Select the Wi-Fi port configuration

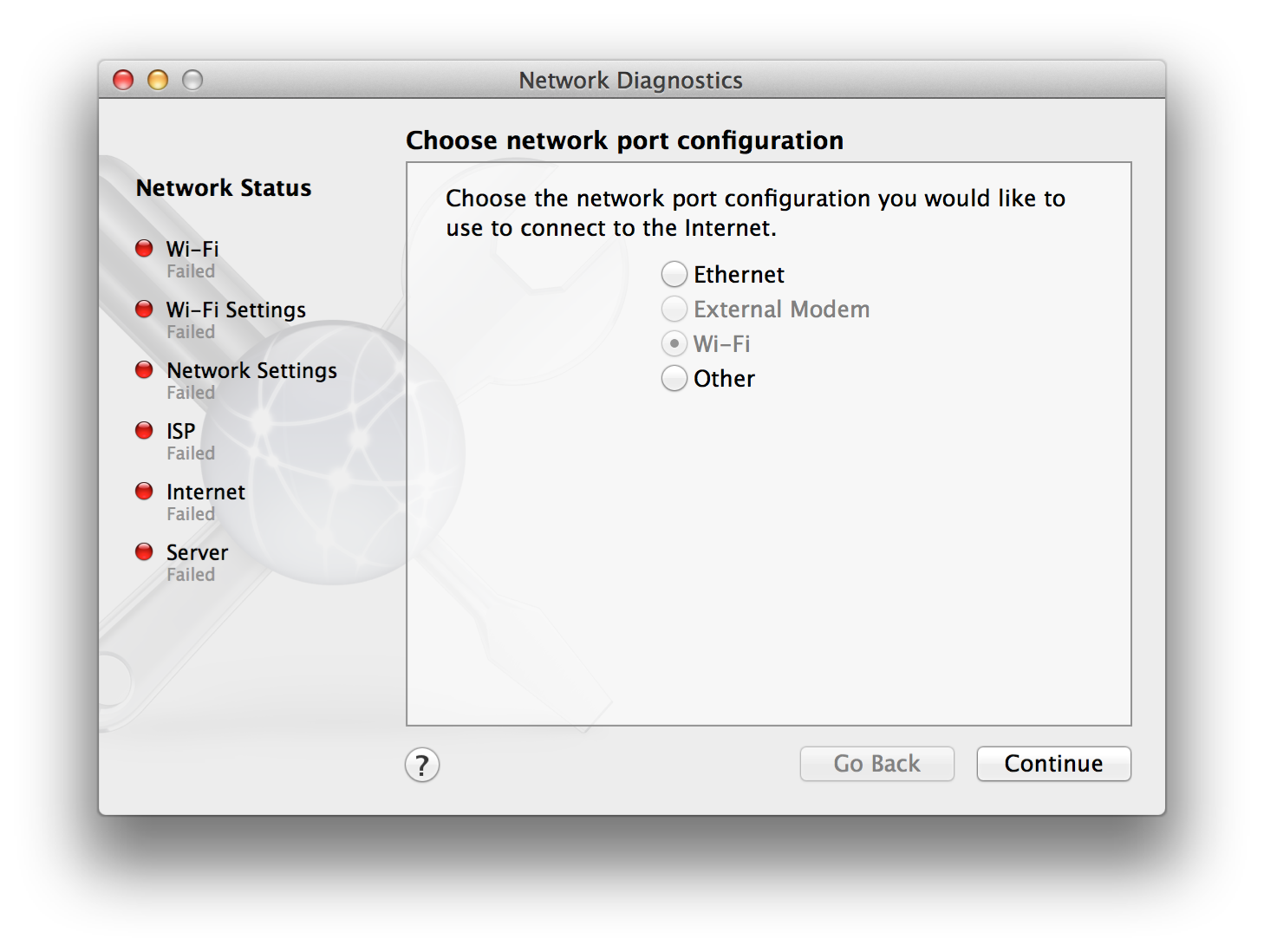674,344
